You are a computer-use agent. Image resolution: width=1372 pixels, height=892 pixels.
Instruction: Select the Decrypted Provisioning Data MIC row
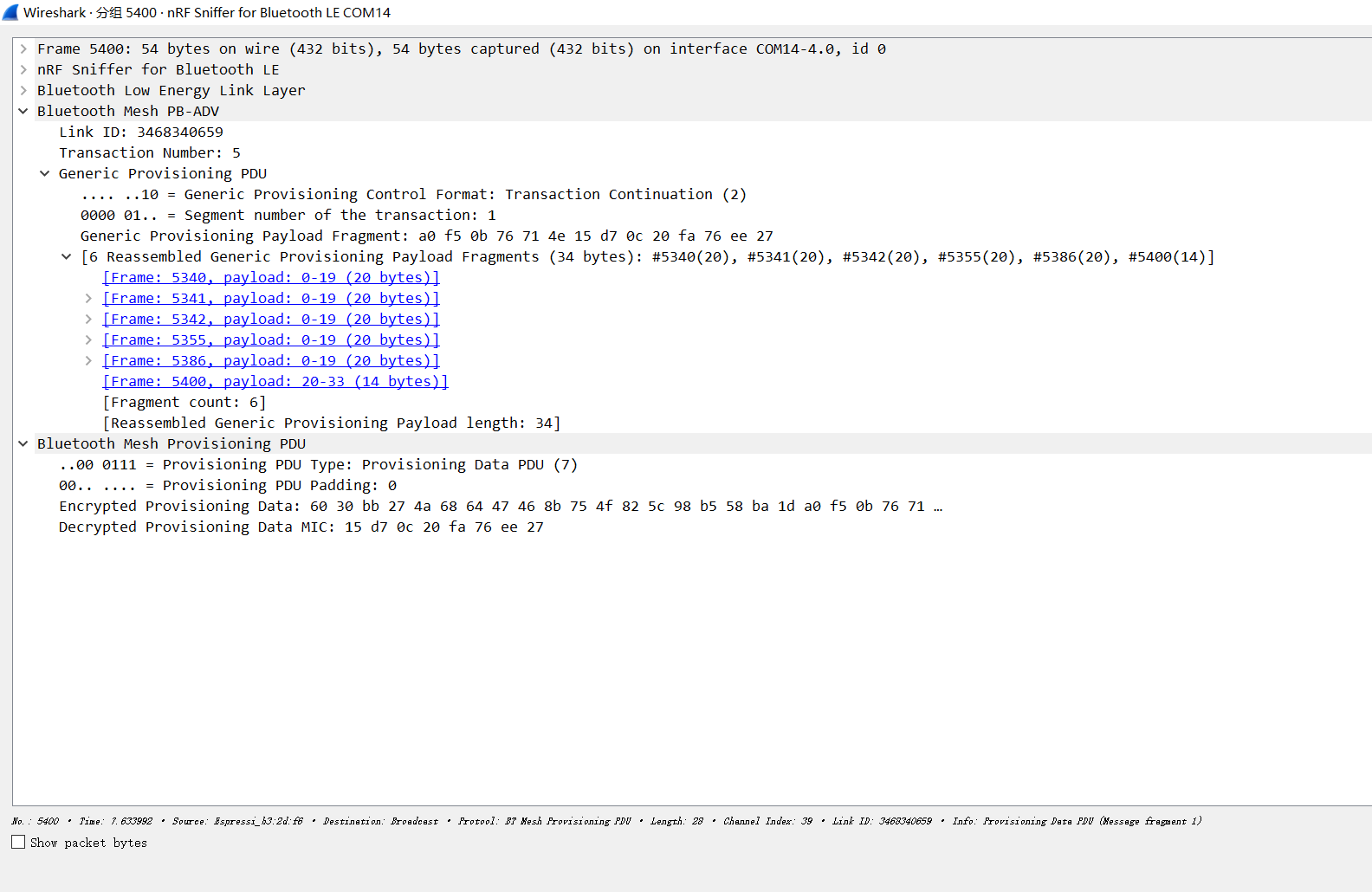click(x=301, y=527)
